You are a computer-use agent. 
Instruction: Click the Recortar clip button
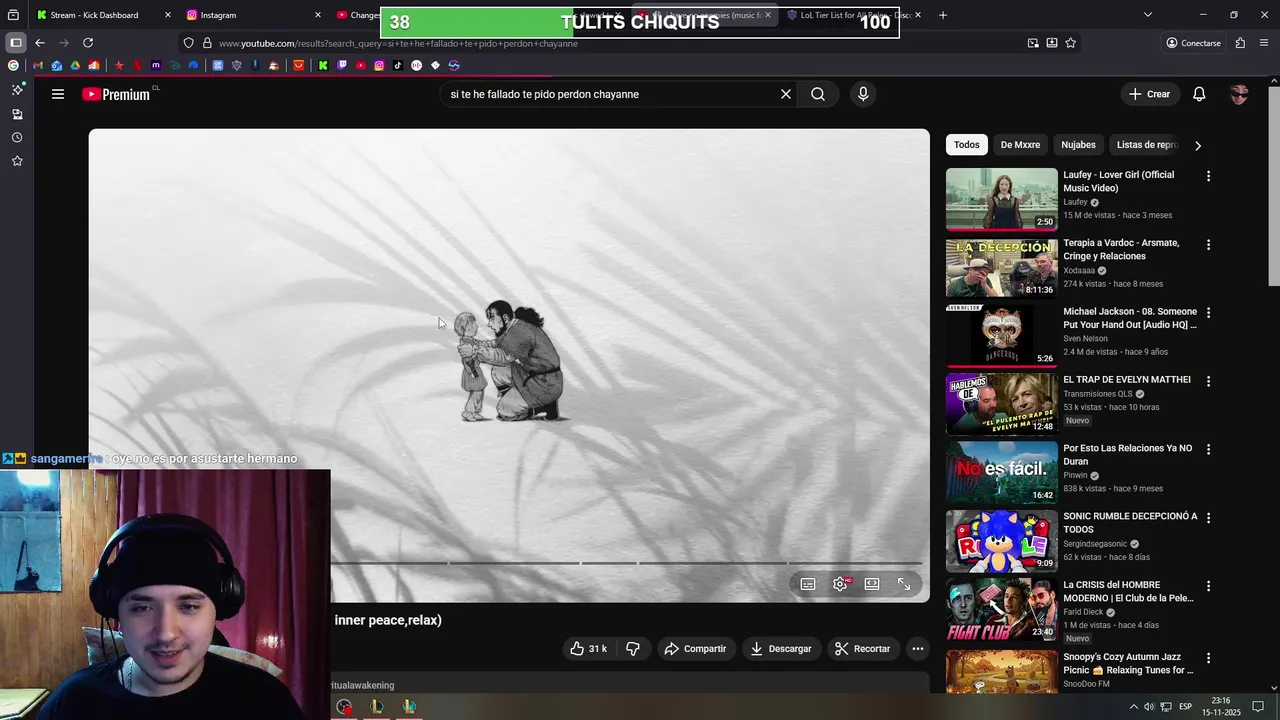(862, 649)
